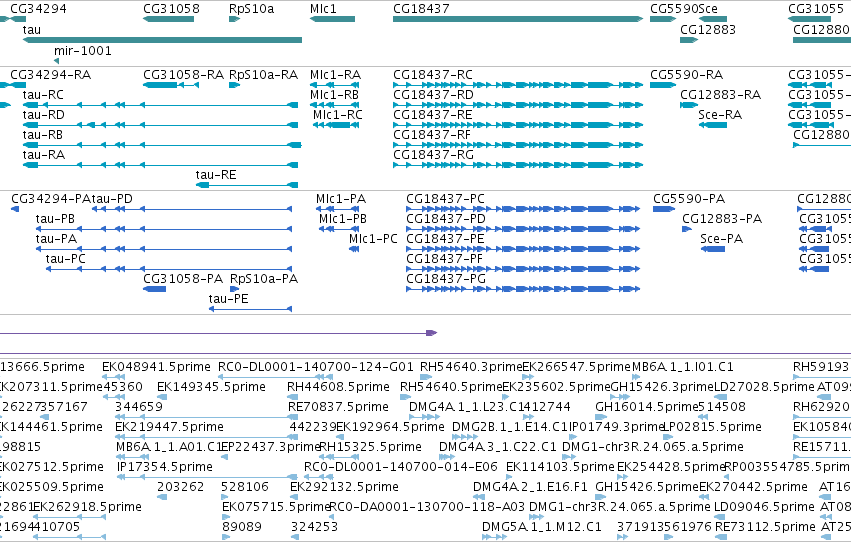Select EST EK075715.5prime
Viewport: 851px width, 542px height.
tap(276, 507)
